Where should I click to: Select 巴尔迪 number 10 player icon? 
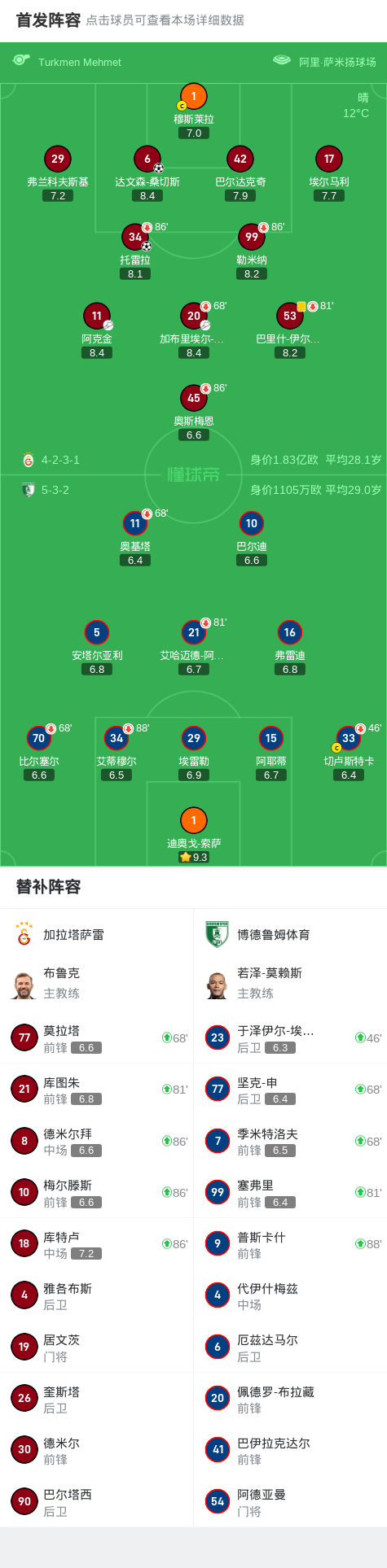coord(252,523)
